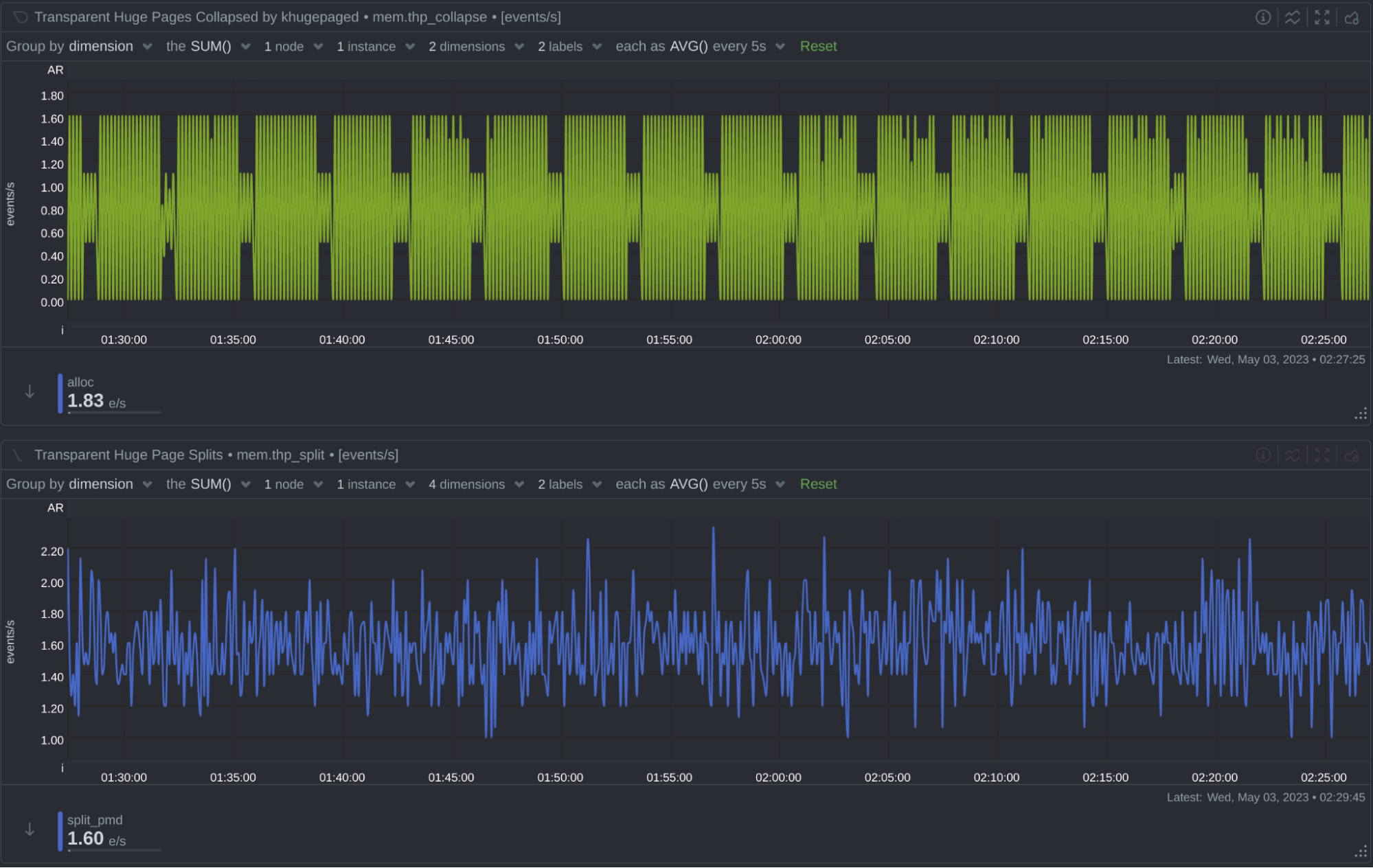
Task: Click alloc blue color bar
Action: [60, 393]
